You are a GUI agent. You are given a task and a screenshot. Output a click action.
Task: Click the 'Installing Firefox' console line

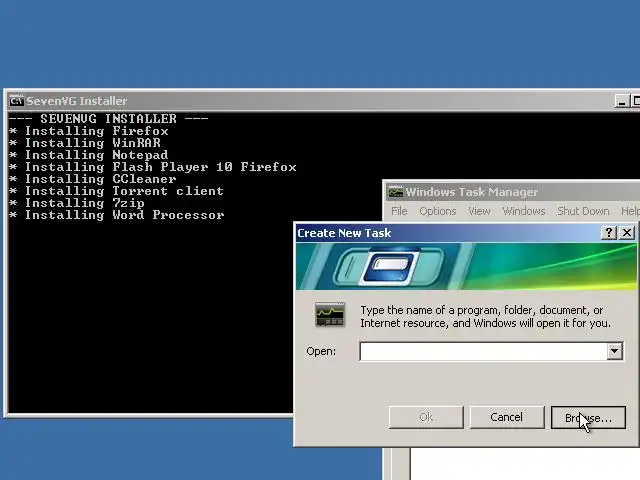pyautogui.click(x=89, y=131)
